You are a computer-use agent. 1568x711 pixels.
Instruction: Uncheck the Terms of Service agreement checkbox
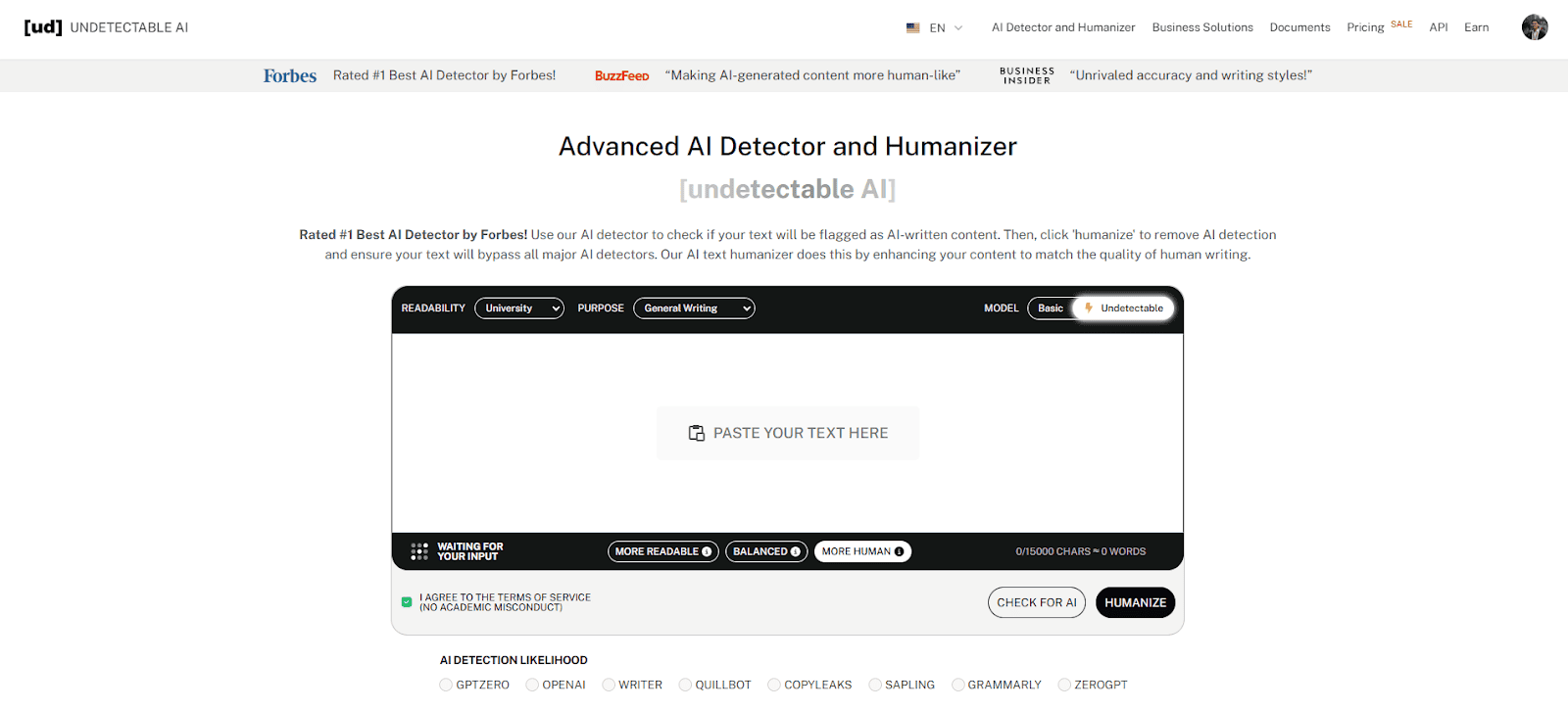(x=407, y=602)
